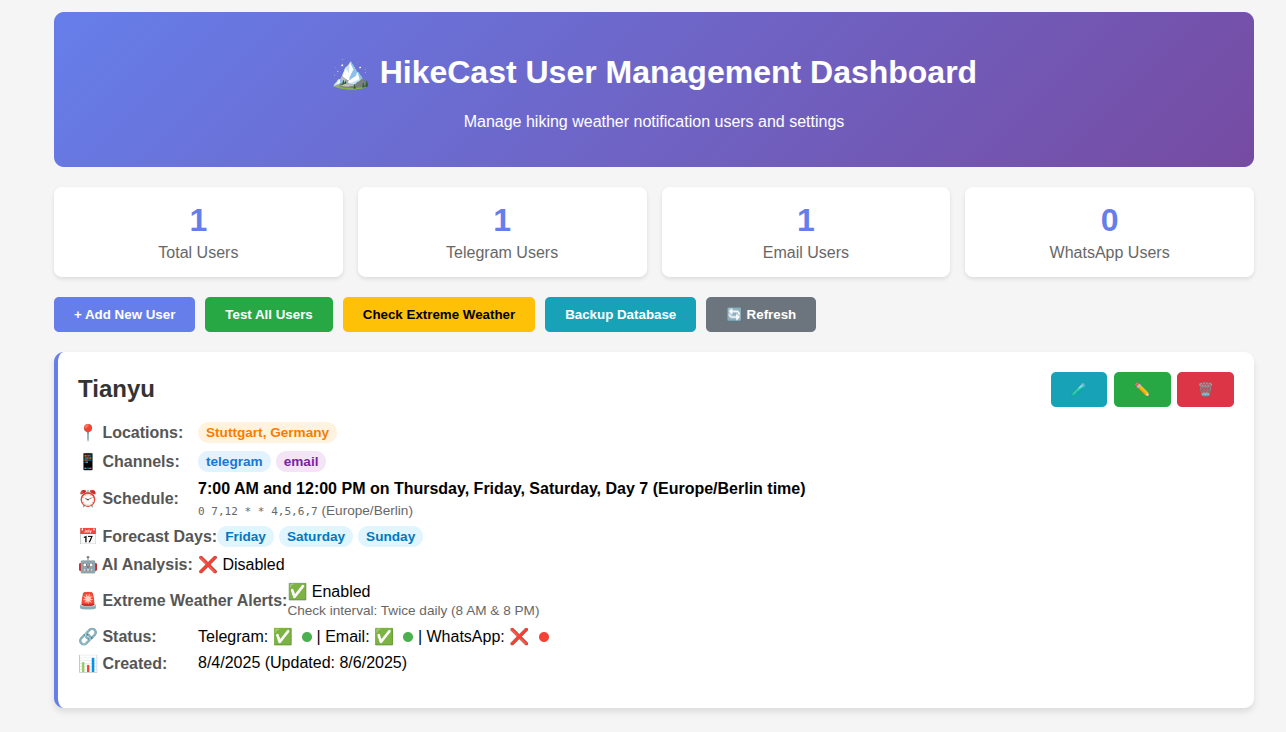Click the pin icon beside Locations
The width and height of the screenshot is (1286, 732).
88,433
